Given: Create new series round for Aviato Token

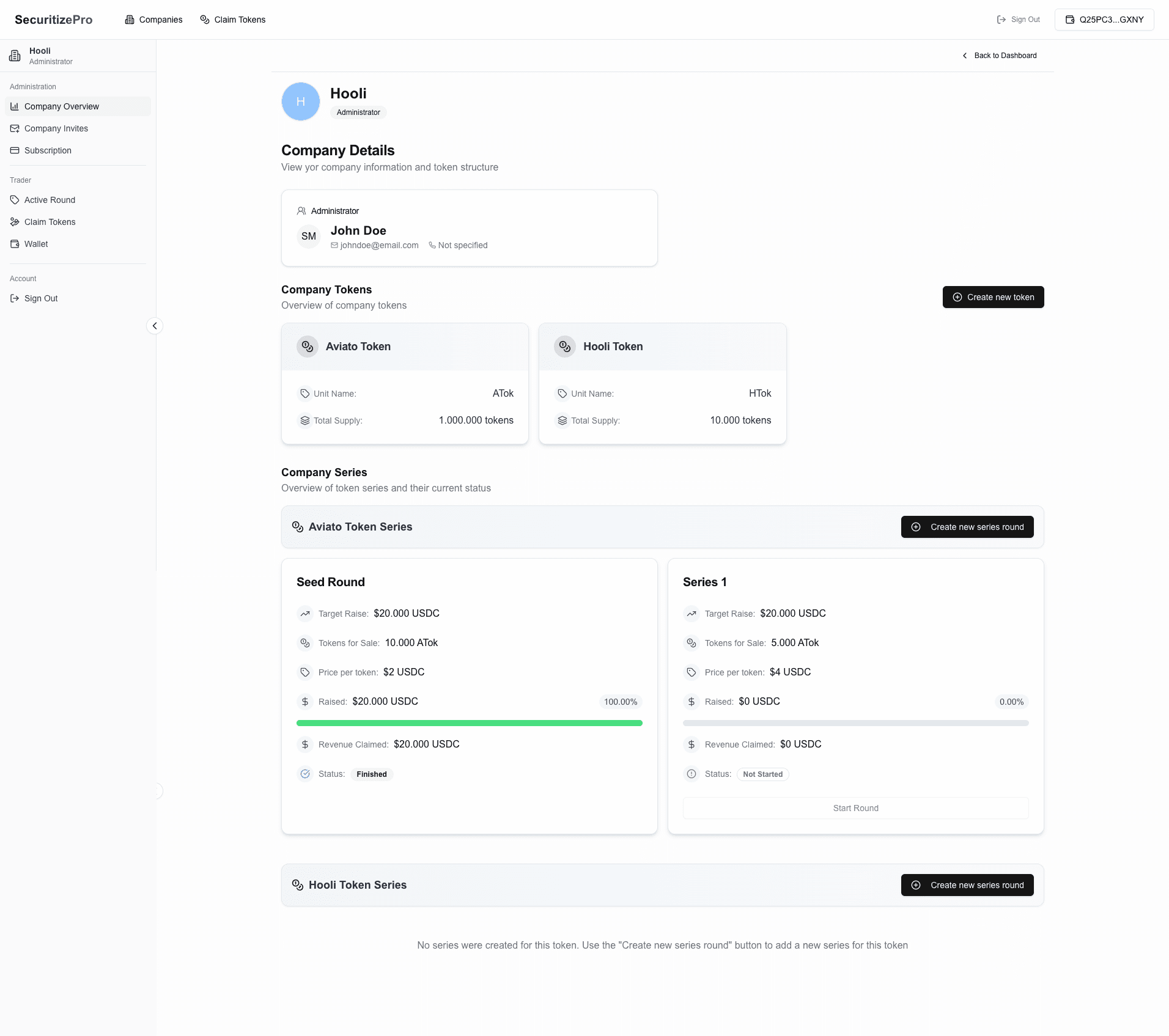Looking at the screenshot, I should pyautogui.click(x=967, y=527).
